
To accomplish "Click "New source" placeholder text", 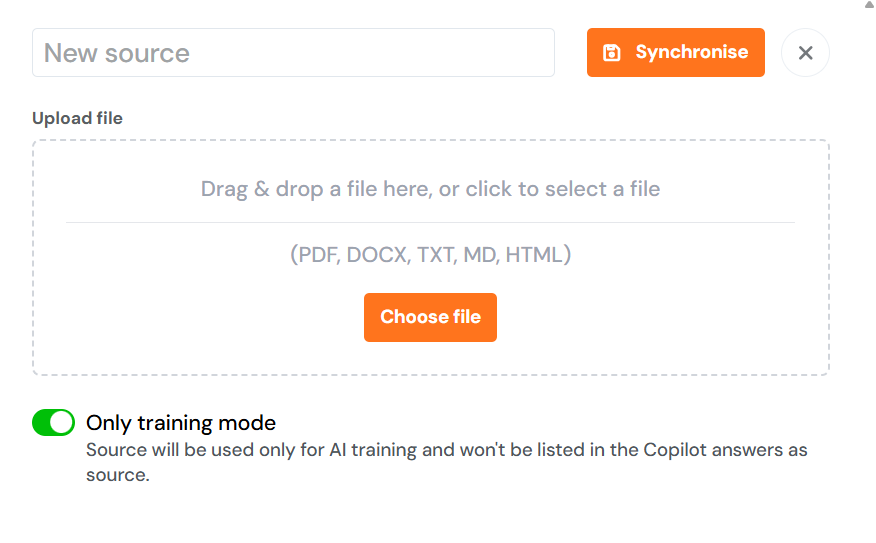I will (x=117, y=53).
